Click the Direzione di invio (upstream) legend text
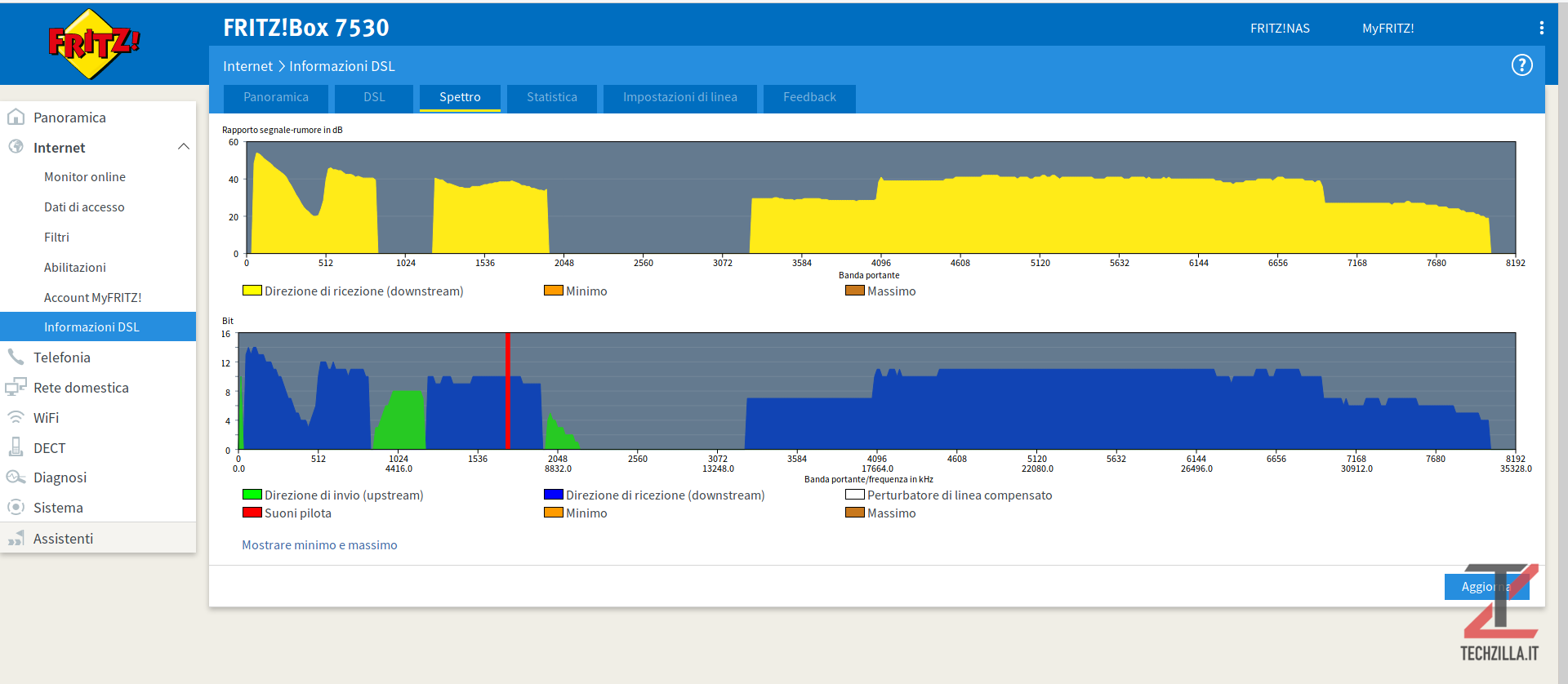 point(344,495)
